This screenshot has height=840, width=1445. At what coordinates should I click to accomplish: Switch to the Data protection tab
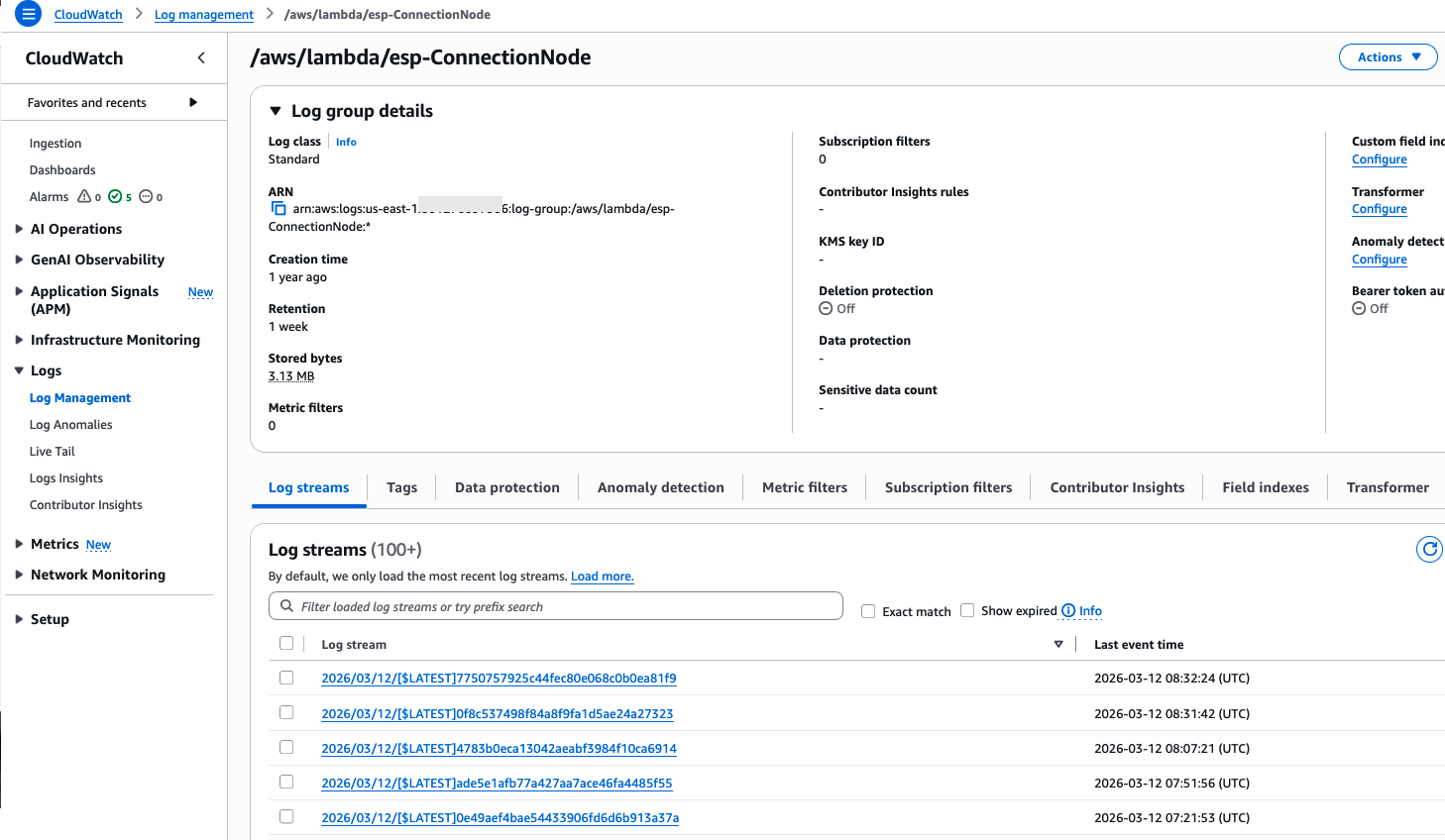tap(507, 487)
